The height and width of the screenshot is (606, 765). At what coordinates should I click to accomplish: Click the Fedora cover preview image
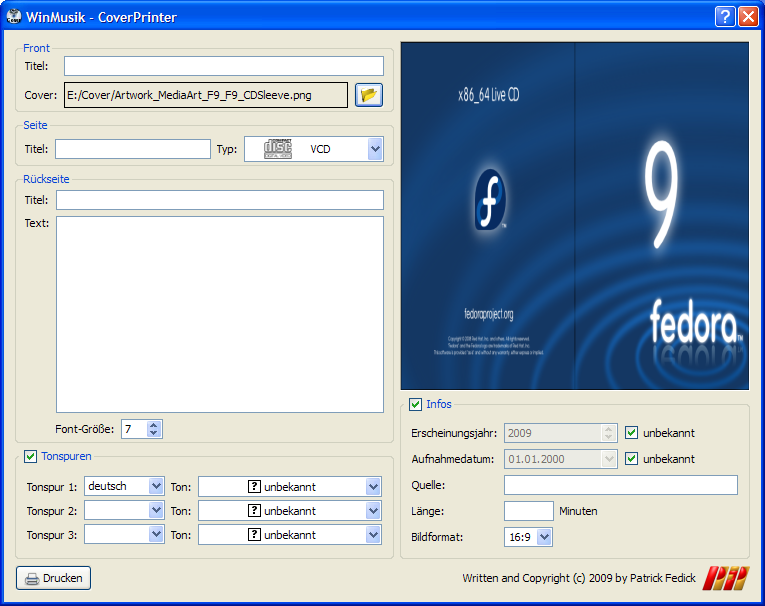[575, 216]
